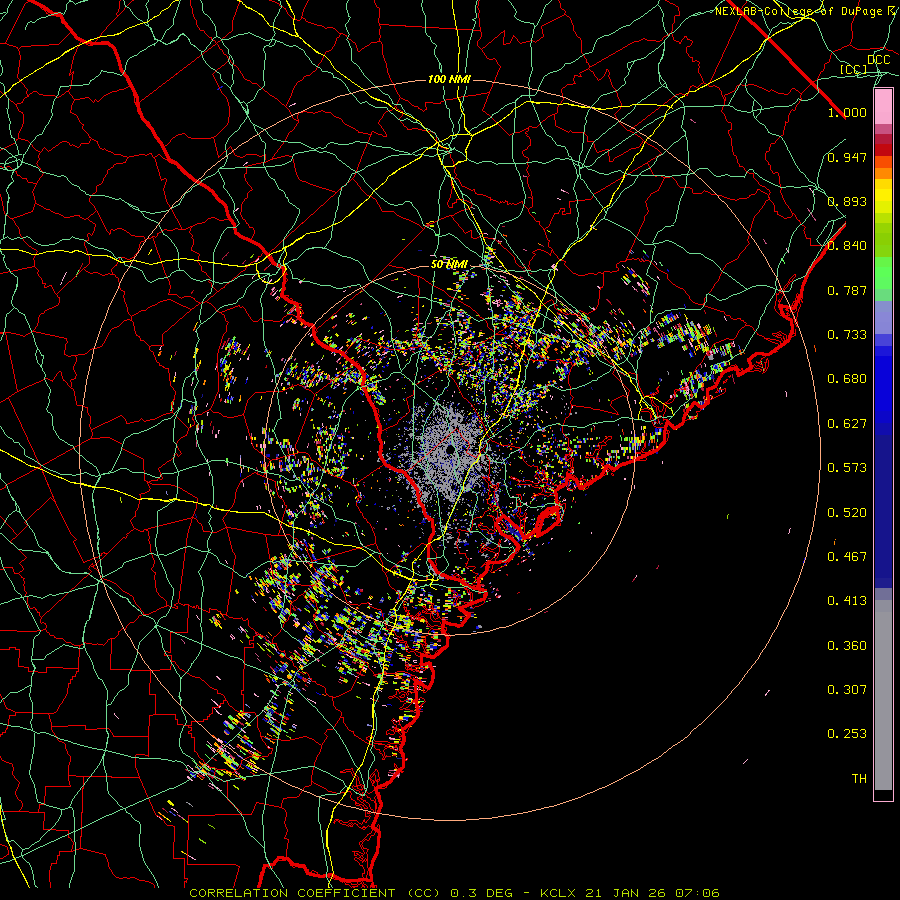This screenshot has width=900, height=900.
Task: Click the "50 NMI" range ring label
Action: (449, 265)
